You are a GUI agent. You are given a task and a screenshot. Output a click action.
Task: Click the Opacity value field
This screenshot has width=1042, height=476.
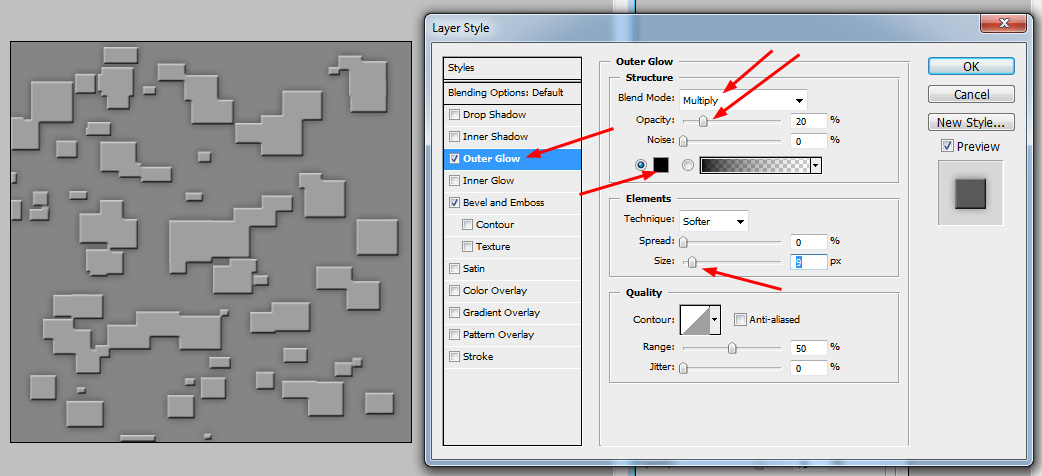(809, 120)
